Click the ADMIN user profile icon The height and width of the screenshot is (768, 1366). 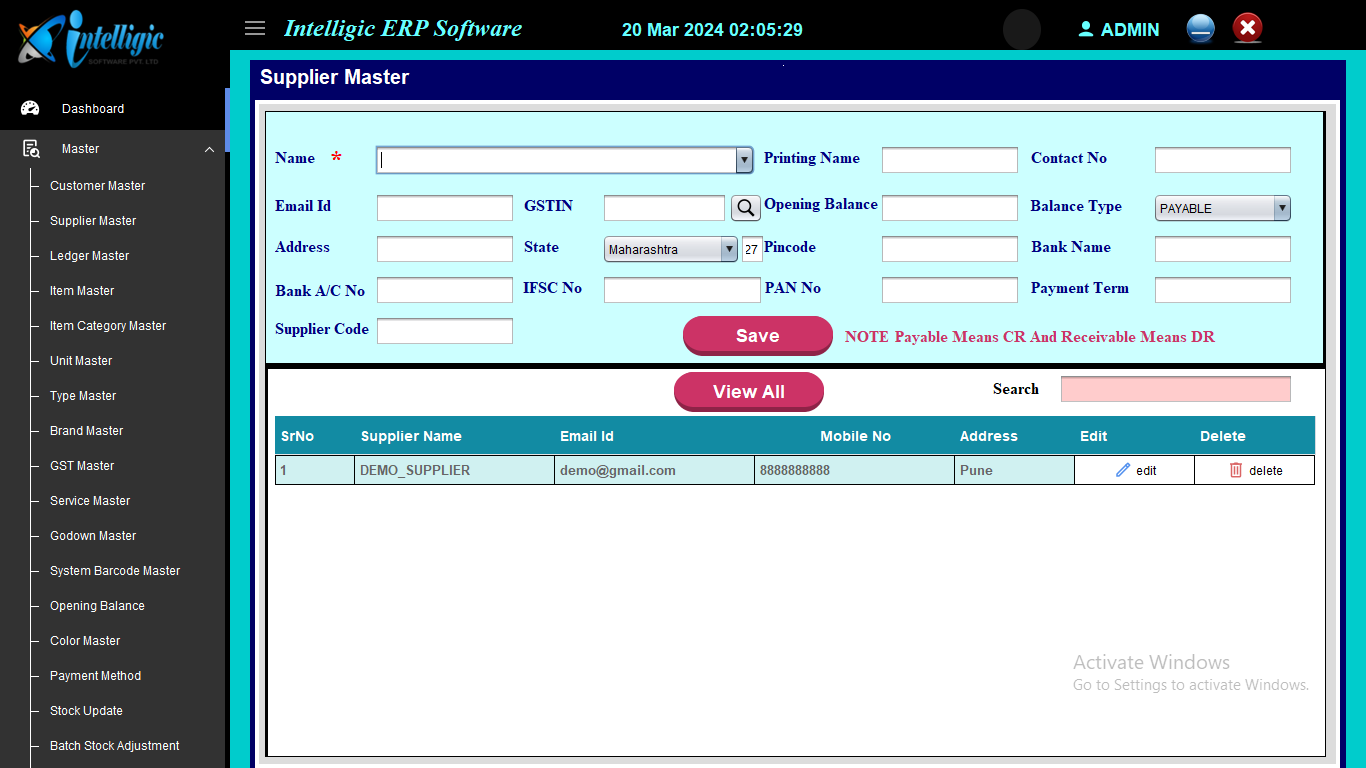click(1086, 29)
